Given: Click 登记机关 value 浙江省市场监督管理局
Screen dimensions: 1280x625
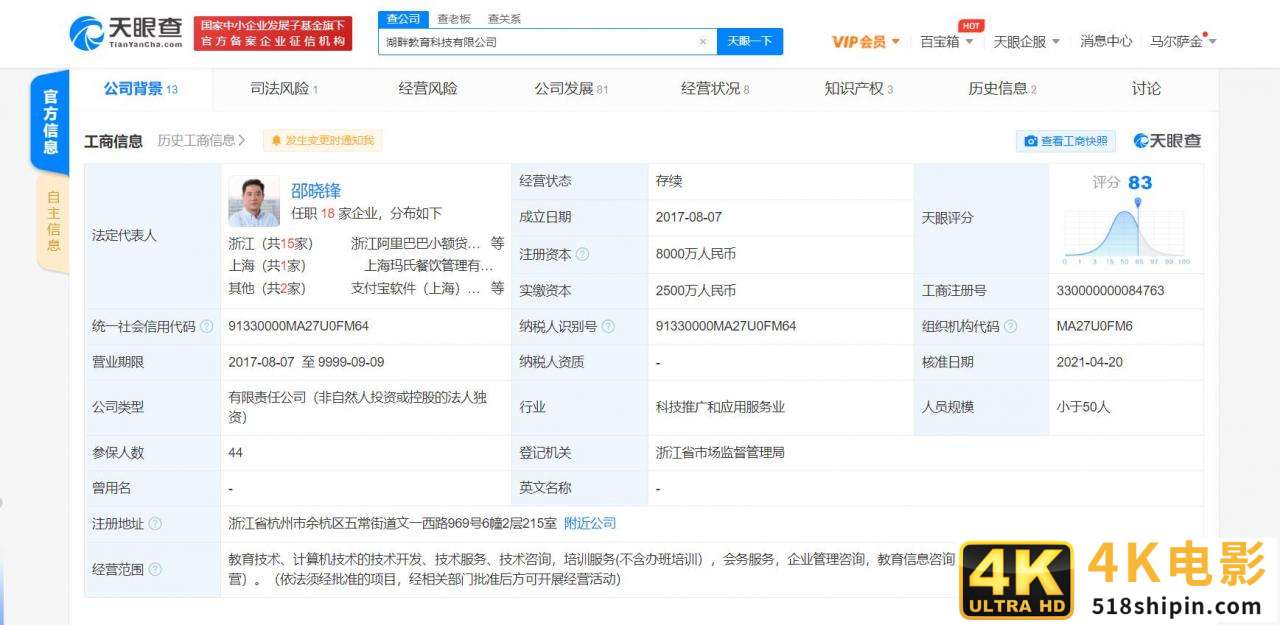Looking at the screenshot, I should 720,452.
